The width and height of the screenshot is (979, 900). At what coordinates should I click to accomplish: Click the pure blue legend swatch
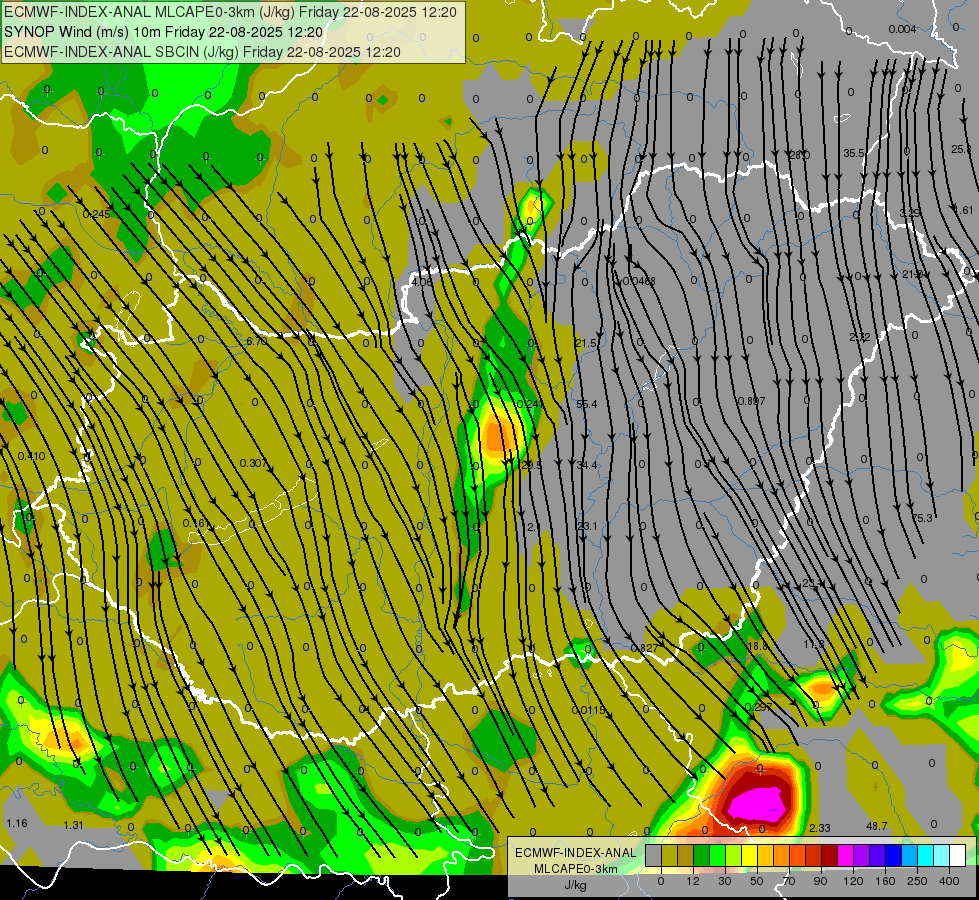pos(894,855)
